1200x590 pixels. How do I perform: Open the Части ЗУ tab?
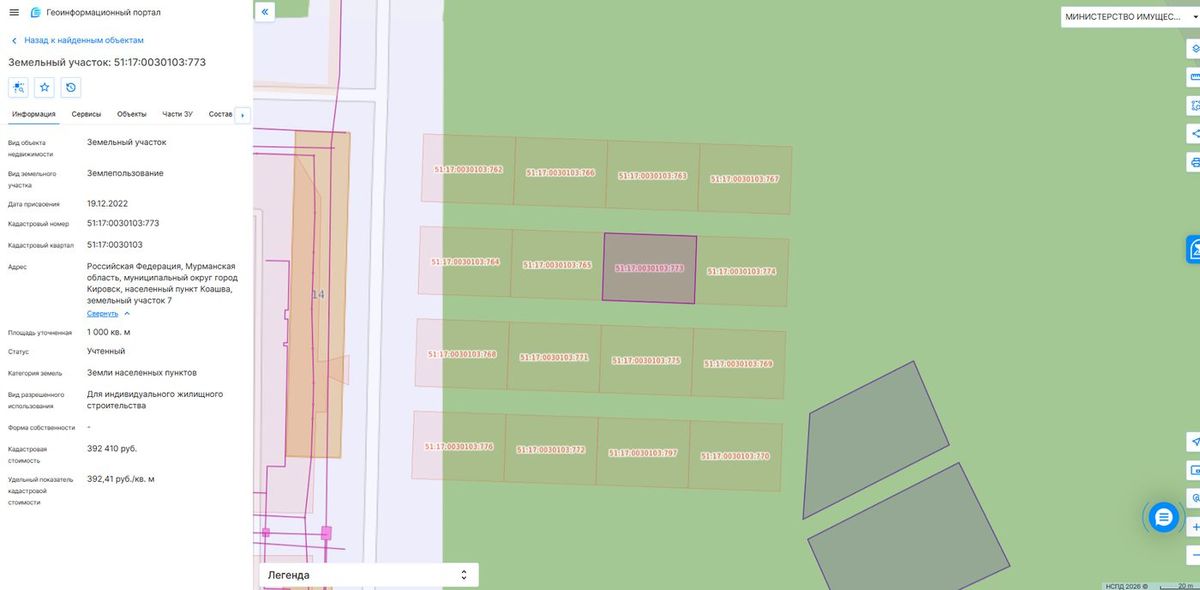coord(178,114)
